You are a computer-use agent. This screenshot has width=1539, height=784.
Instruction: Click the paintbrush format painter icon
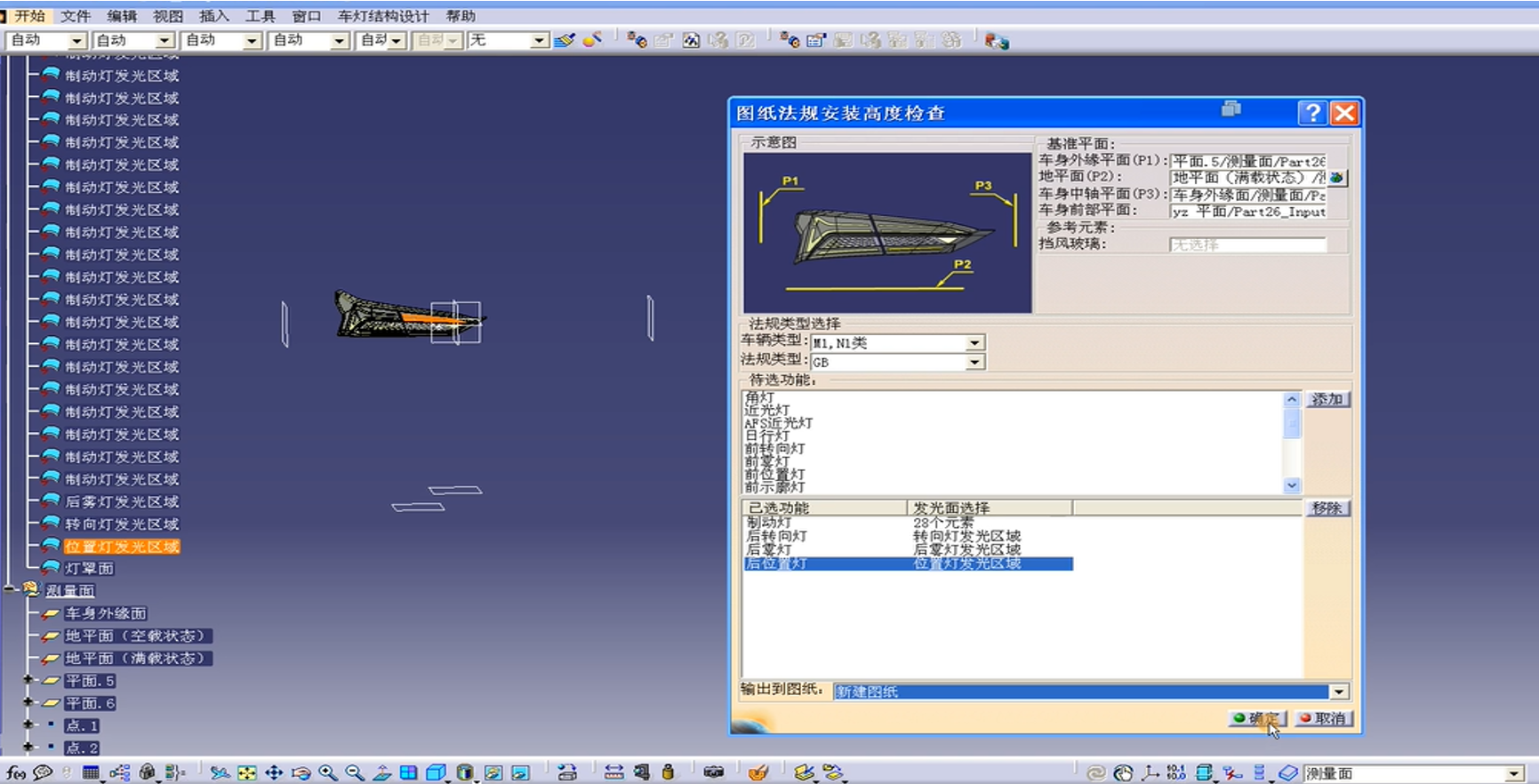pos(564,40)
